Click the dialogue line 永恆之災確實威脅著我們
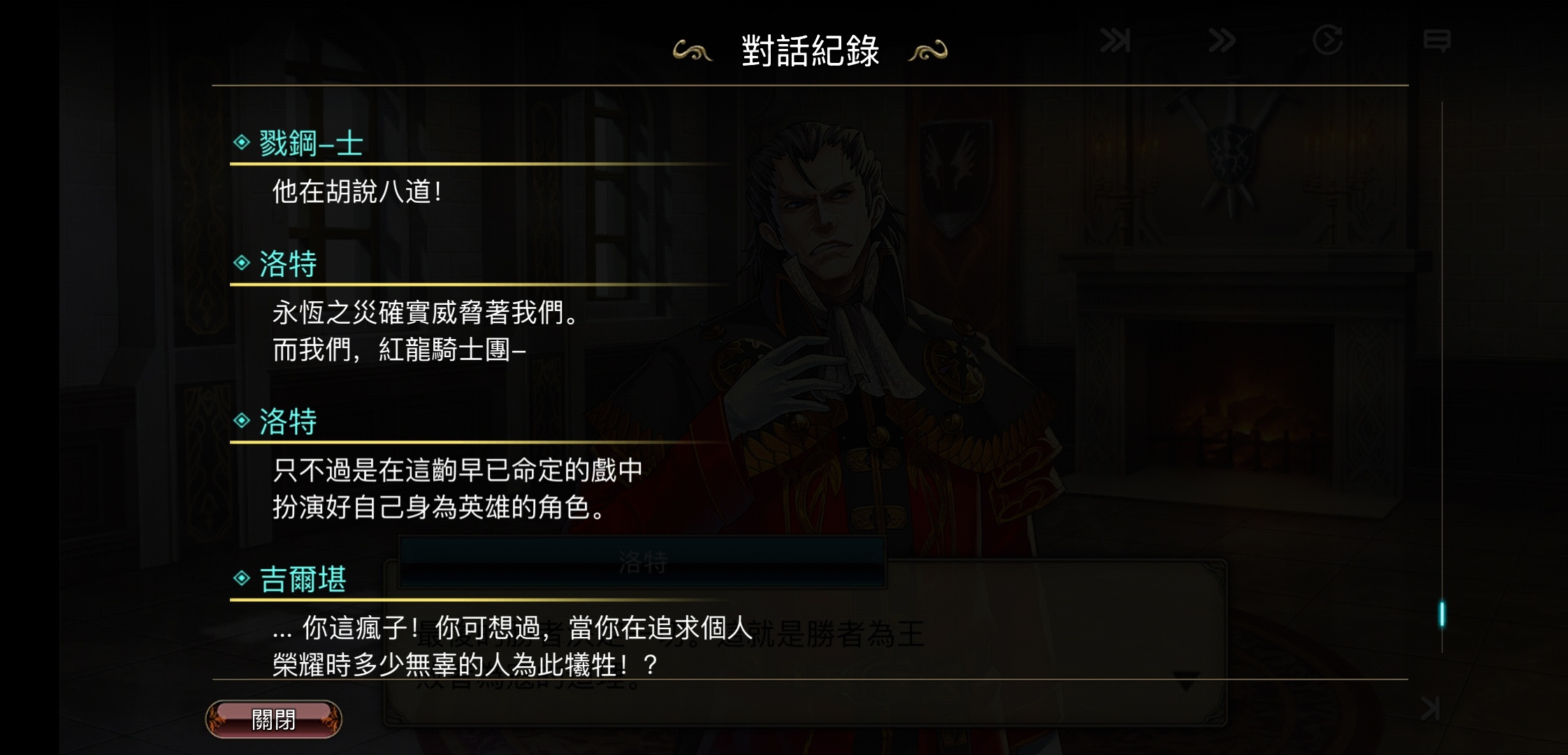The image size is (1568, 755). (426, 312)
